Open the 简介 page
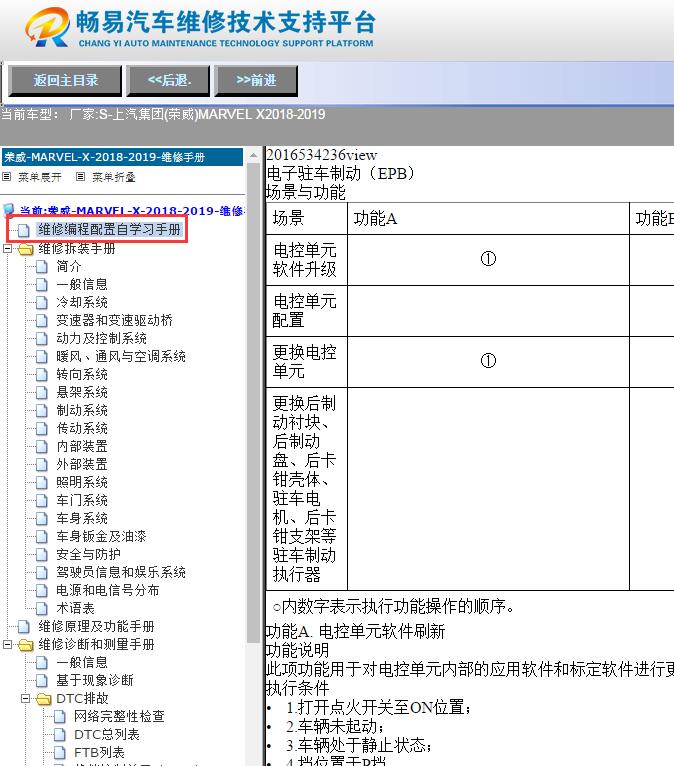This screenshot has width=674, height=766. (68, 266)
